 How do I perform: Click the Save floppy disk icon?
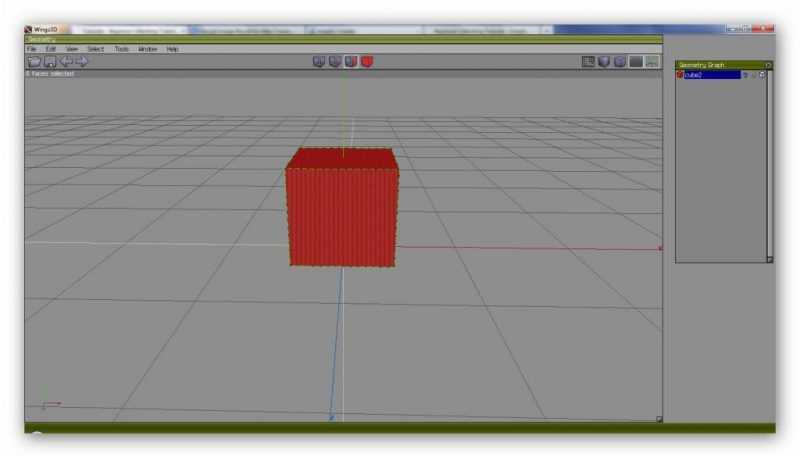tap(50, 62)
